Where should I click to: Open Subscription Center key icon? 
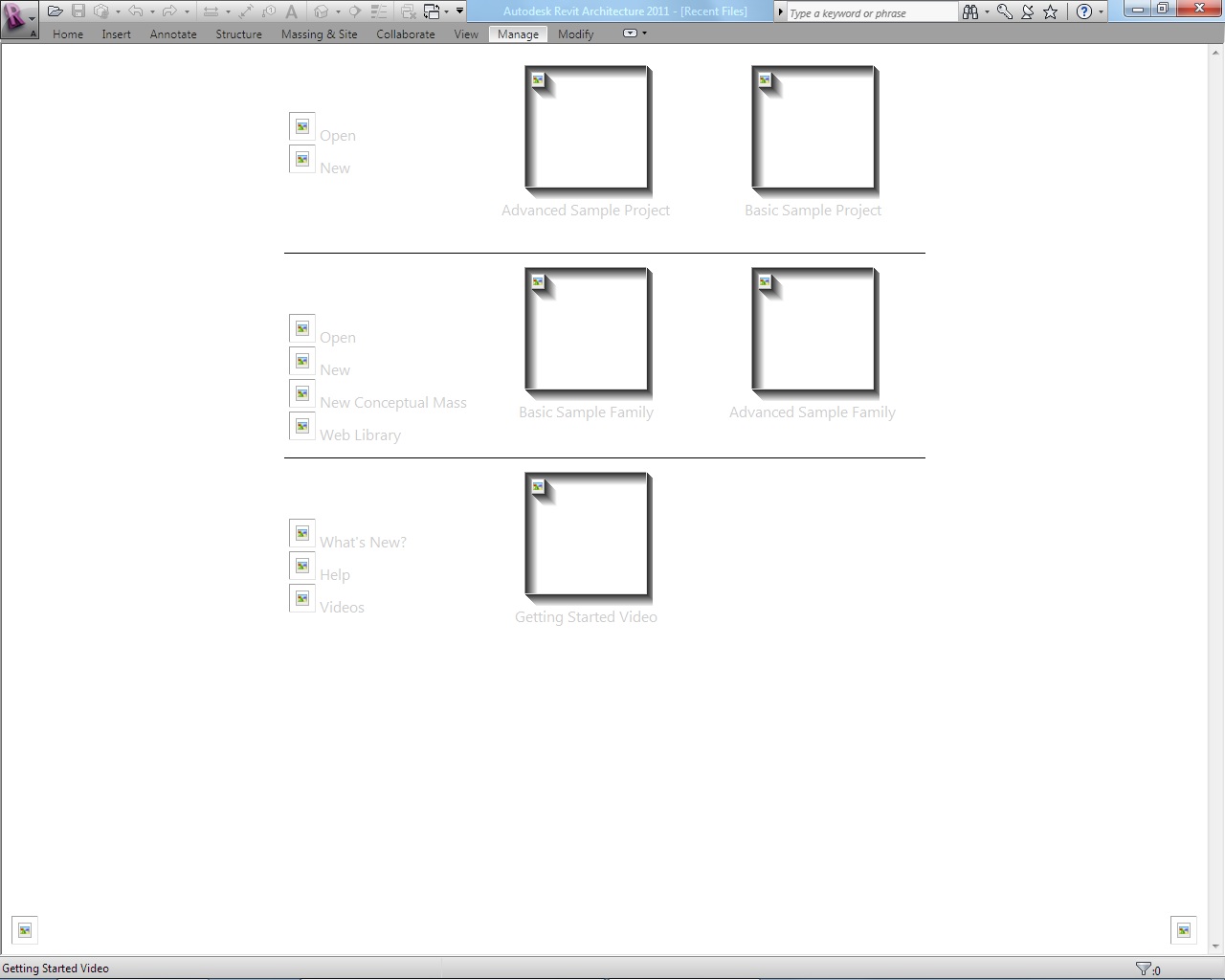tap(1005, 11)
